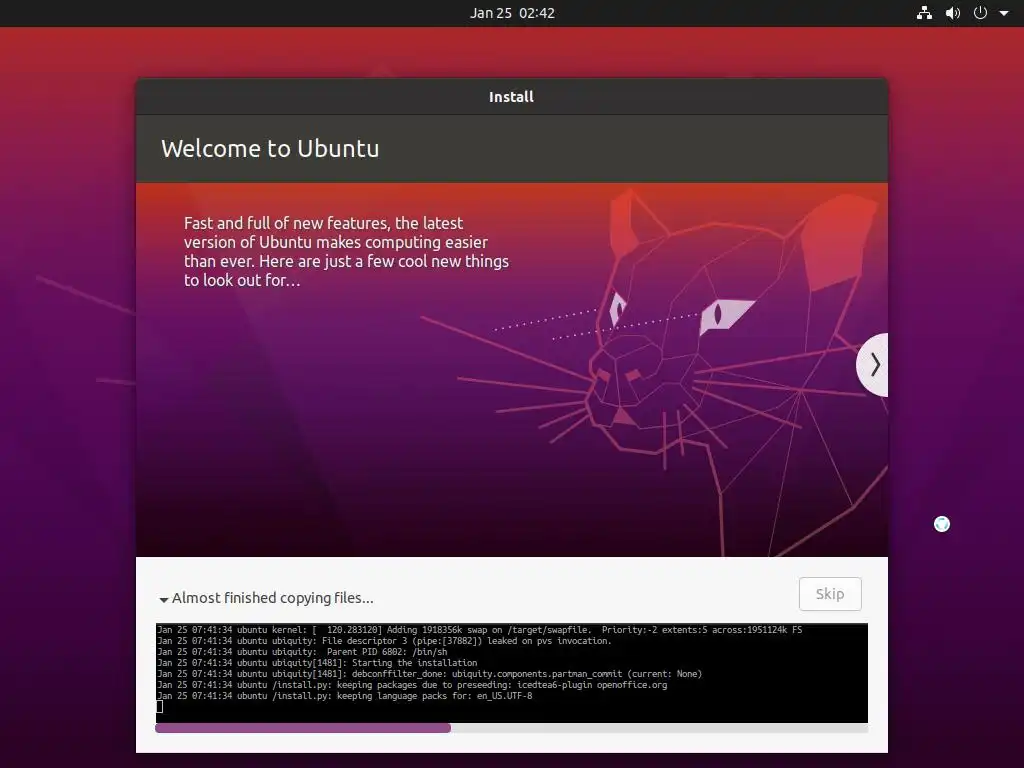Screen dimensions: 1024x768
Task: Click the log line Starting the installation
Action: click(x=317, y=663)
